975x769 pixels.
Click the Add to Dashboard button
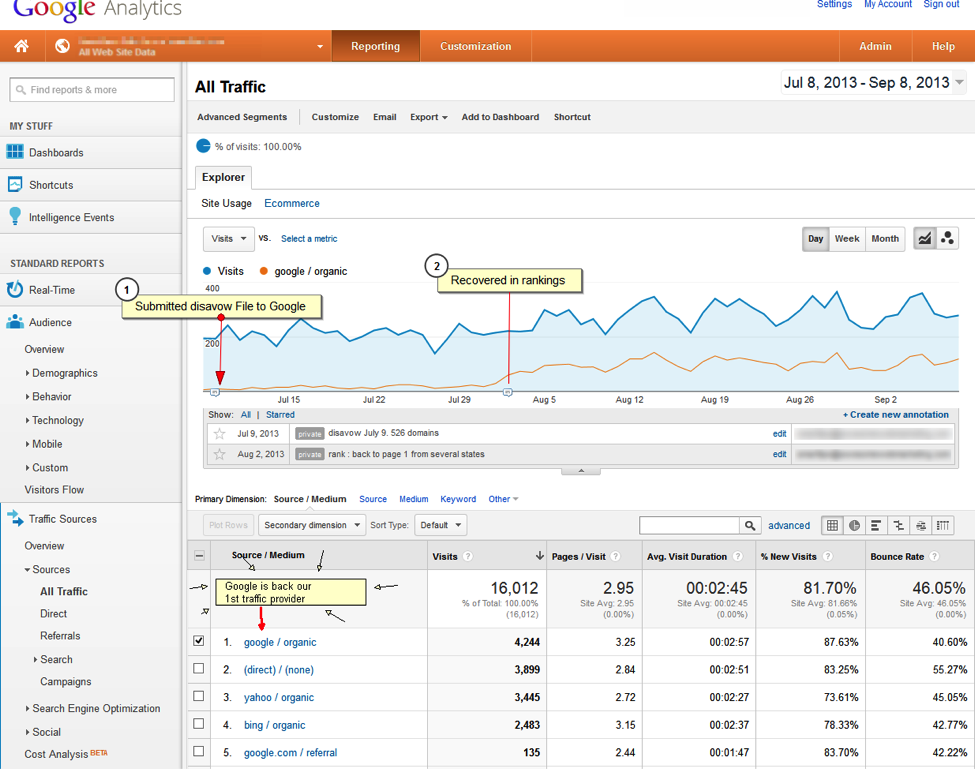click(500, 117)
